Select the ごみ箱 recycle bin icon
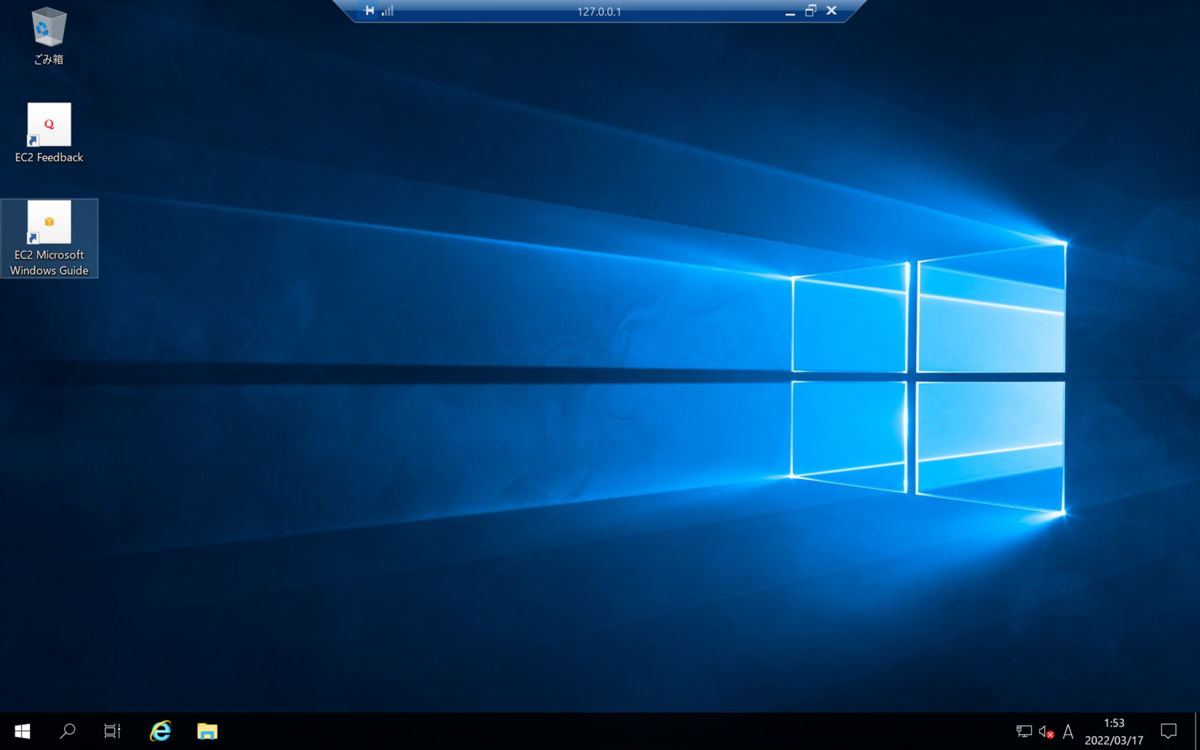The height and width of the screenshot is (750, 1200). click(48, 37)
